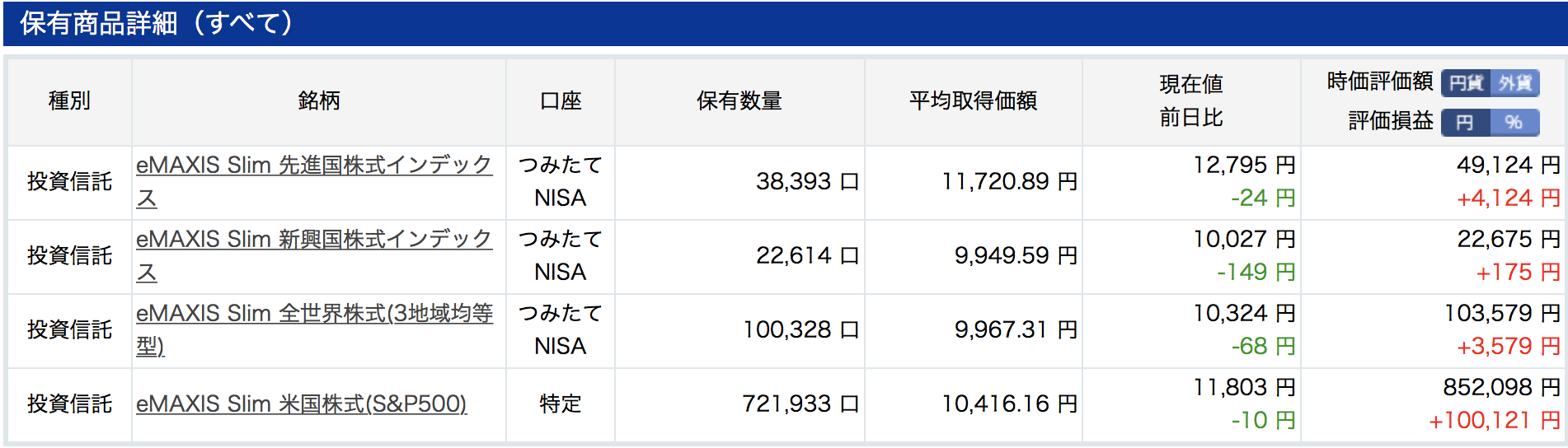The image size is (1568, 448).
Task: Click the 口座 column header
Action: pos(561,101)
